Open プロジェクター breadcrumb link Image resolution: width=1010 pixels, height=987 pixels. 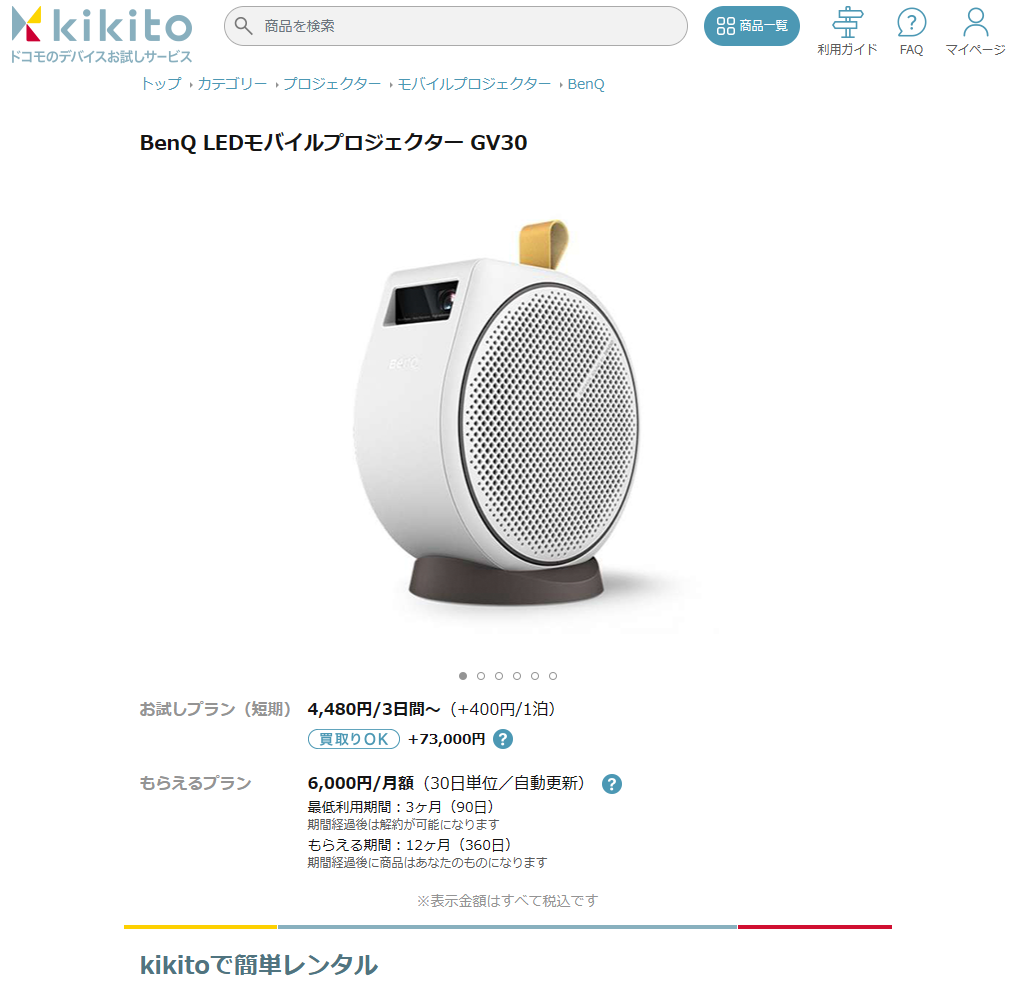pos(332,84)
